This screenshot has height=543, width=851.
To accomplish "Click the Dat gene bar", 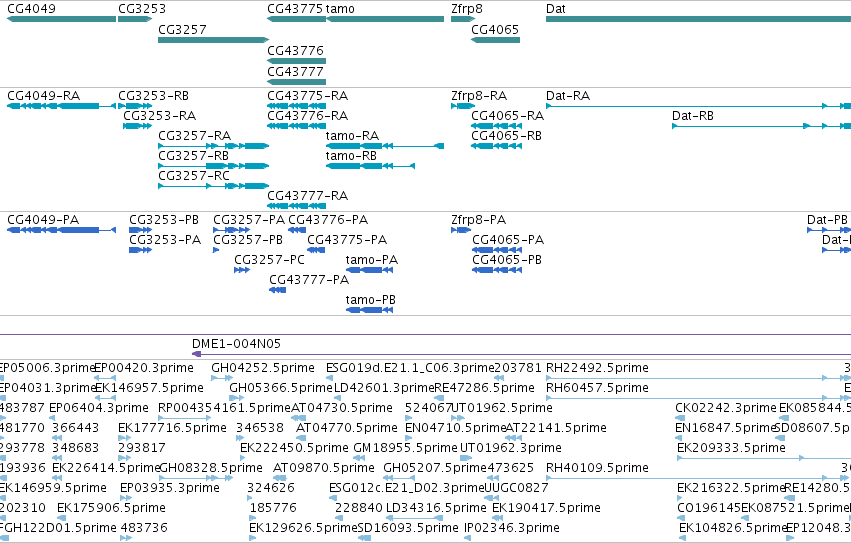I will tap(698, 19).
